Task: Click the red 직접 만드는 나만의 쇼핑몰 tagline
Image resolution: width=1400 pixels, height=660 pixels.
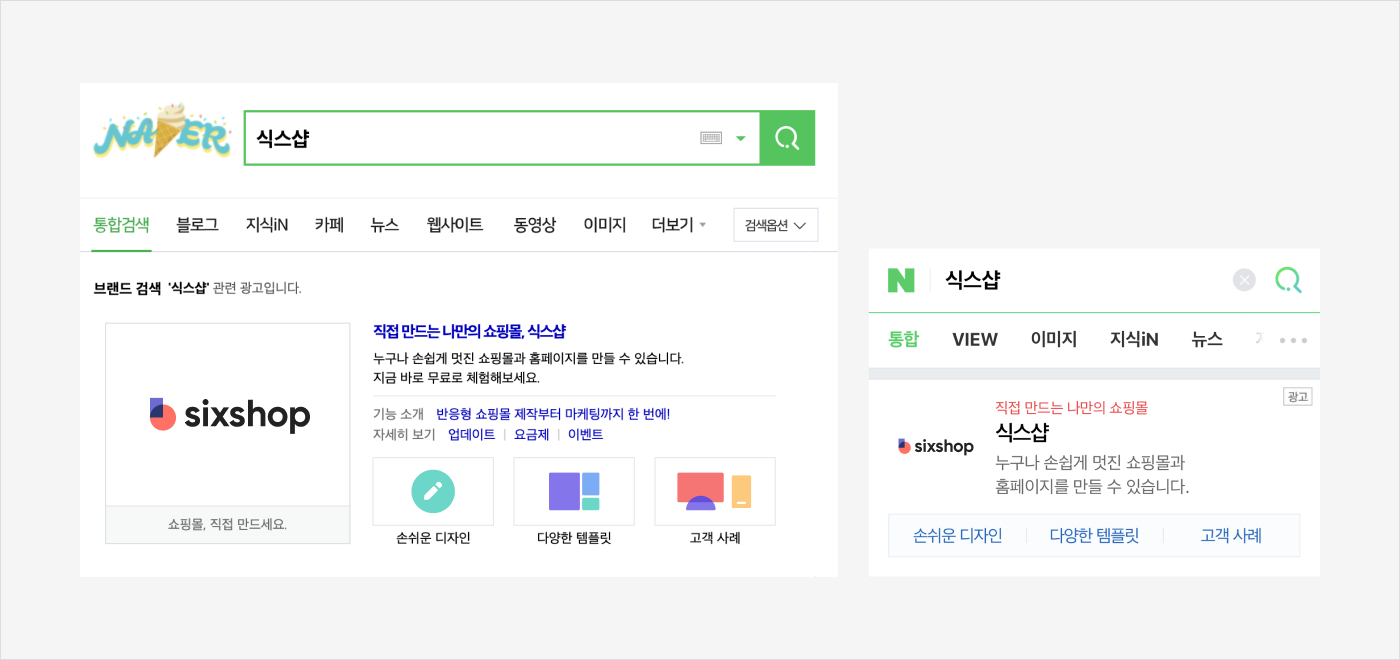Action: [x=1071, y=408]
